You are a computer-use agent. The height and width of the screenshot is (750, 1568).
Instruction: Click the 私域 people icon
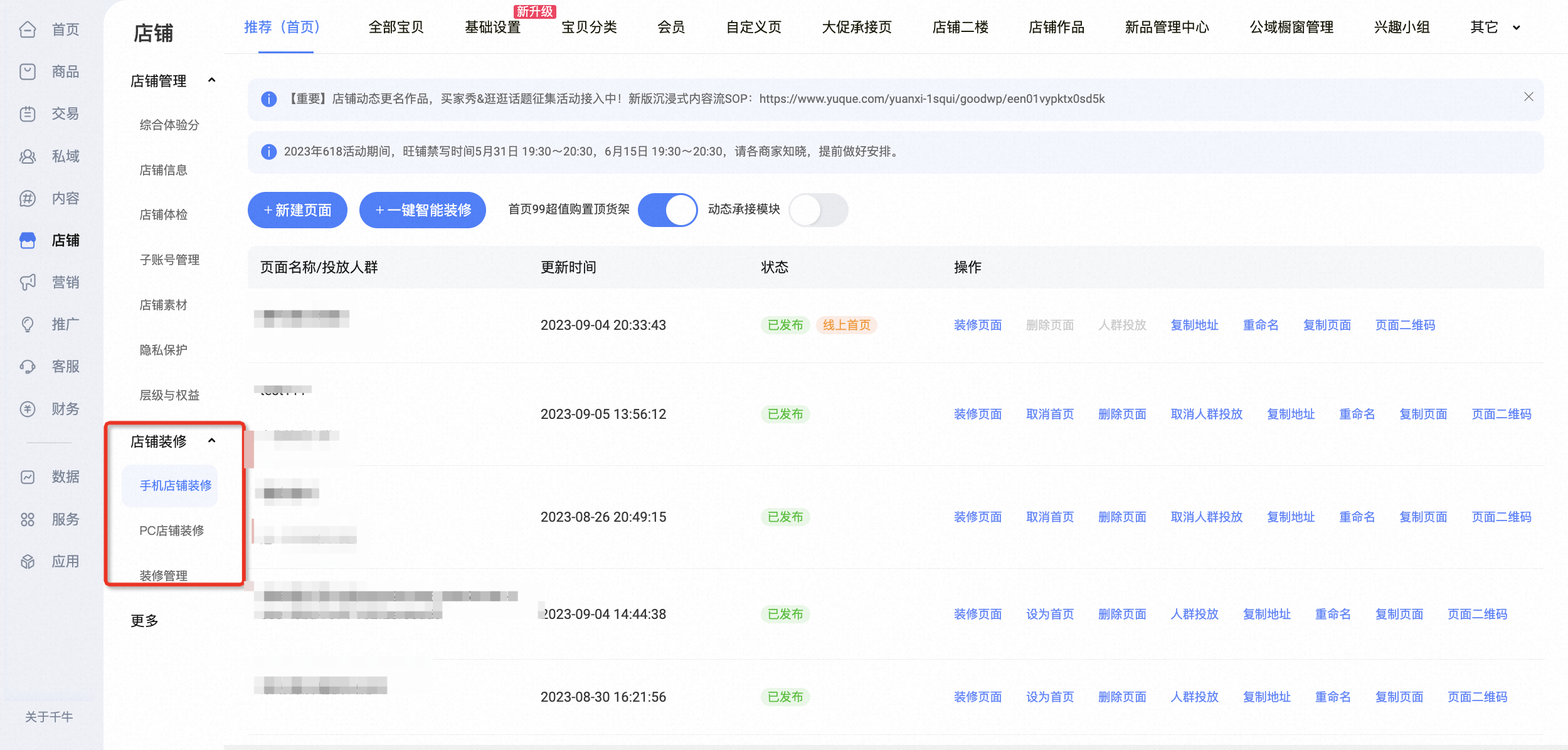click(x=28, y=156)
